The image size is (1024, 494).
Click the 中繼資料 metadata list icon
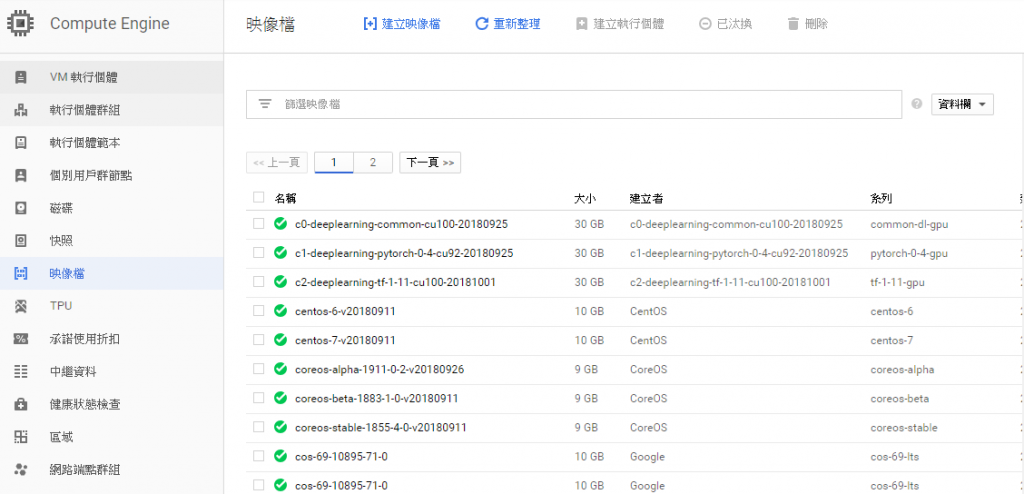click(x=21, y=371)
